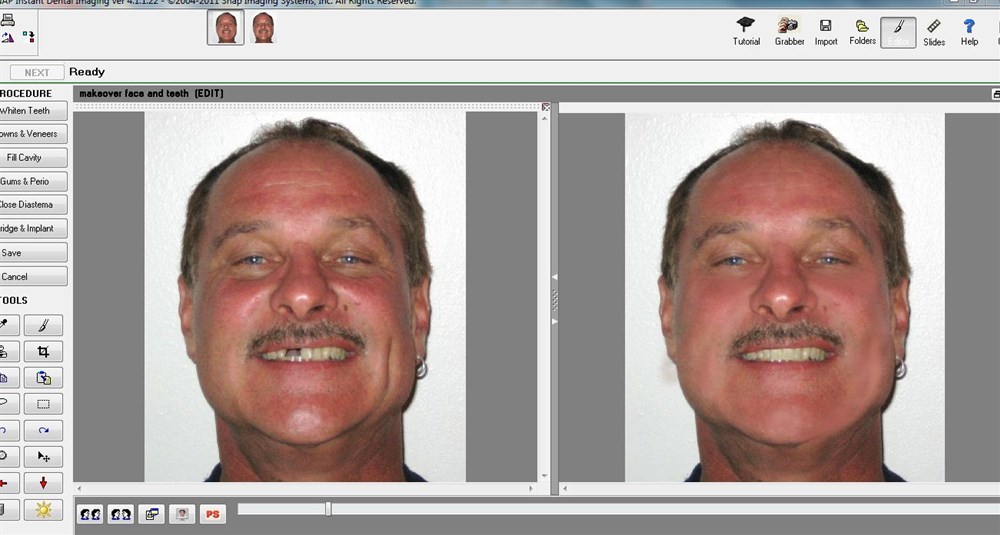Select Bridge & Implant procedure
This screenshot has width=1000, height=535.
click(33, 228)
